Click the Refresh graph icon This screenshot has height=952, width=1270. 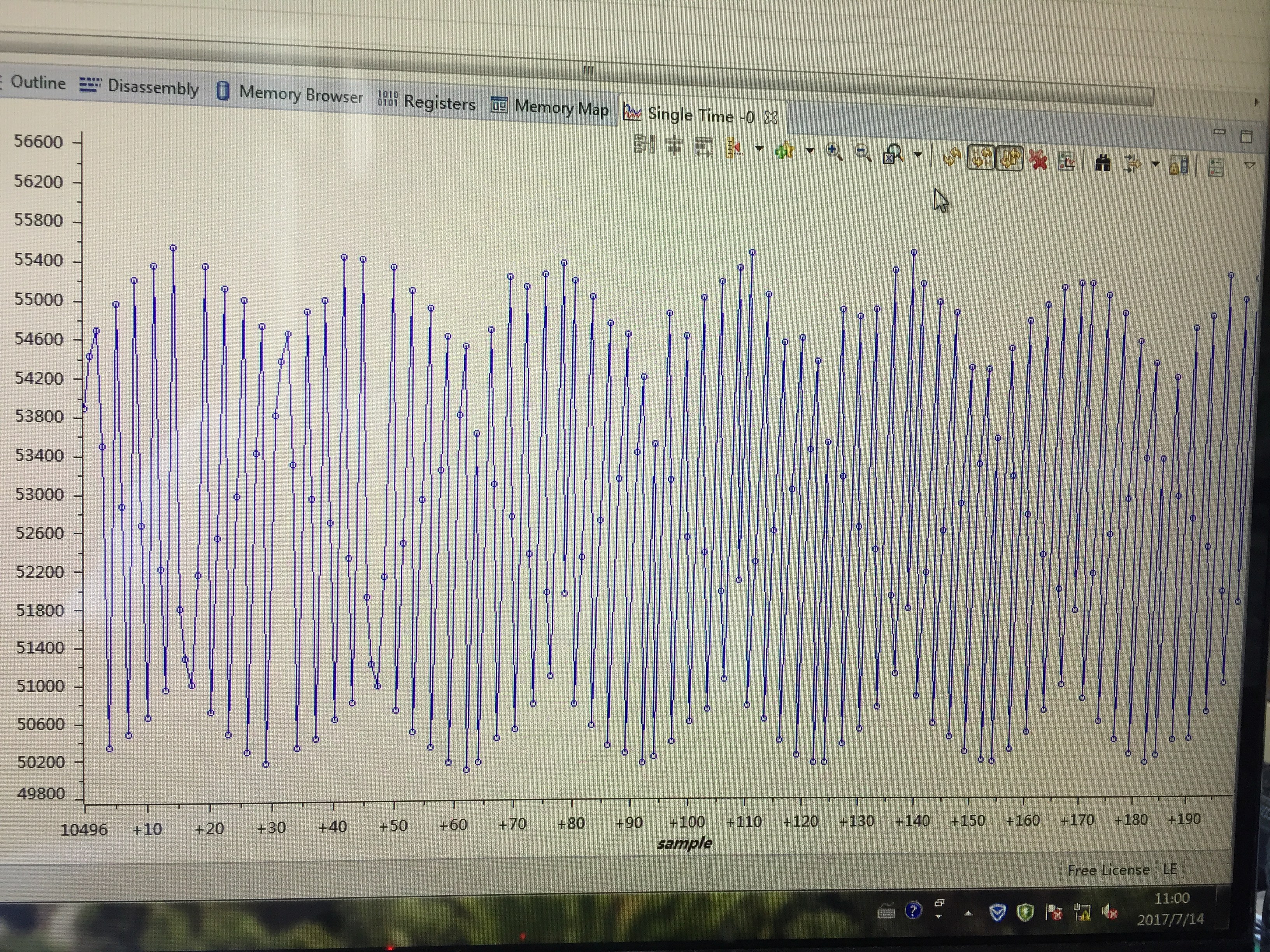click(952, 157)
